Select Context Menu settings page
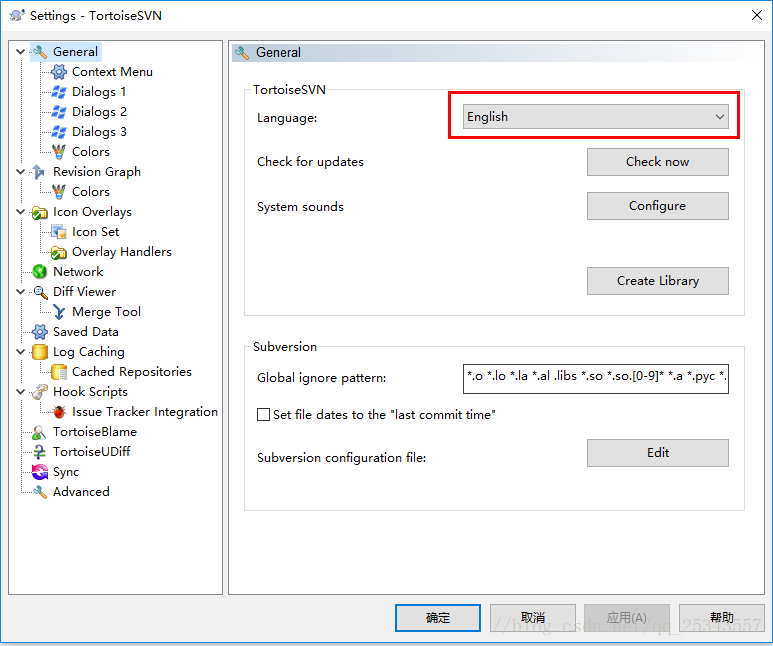Image resolution: width=773 pixels, height=646 pixels. [112, 72]
